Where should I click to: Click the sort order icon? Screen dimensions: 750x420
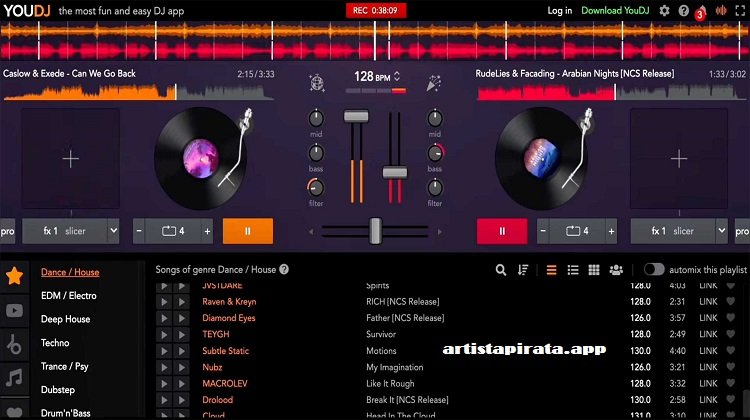tap(523, 270)
